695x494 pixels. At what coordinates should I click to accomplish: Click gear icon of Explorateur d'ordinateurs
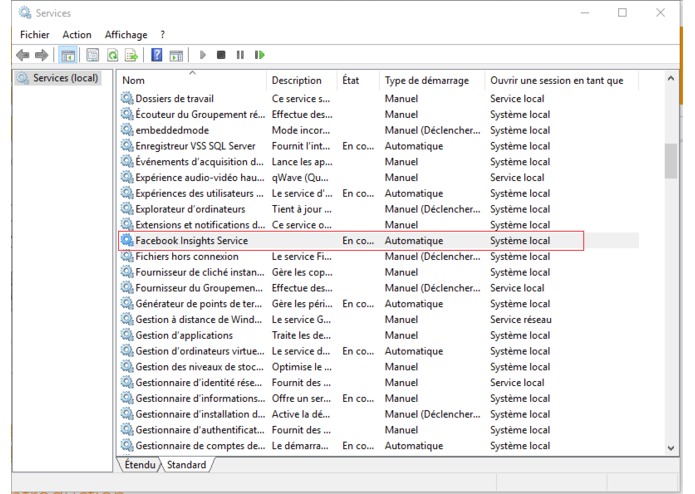tap(127, 208)
